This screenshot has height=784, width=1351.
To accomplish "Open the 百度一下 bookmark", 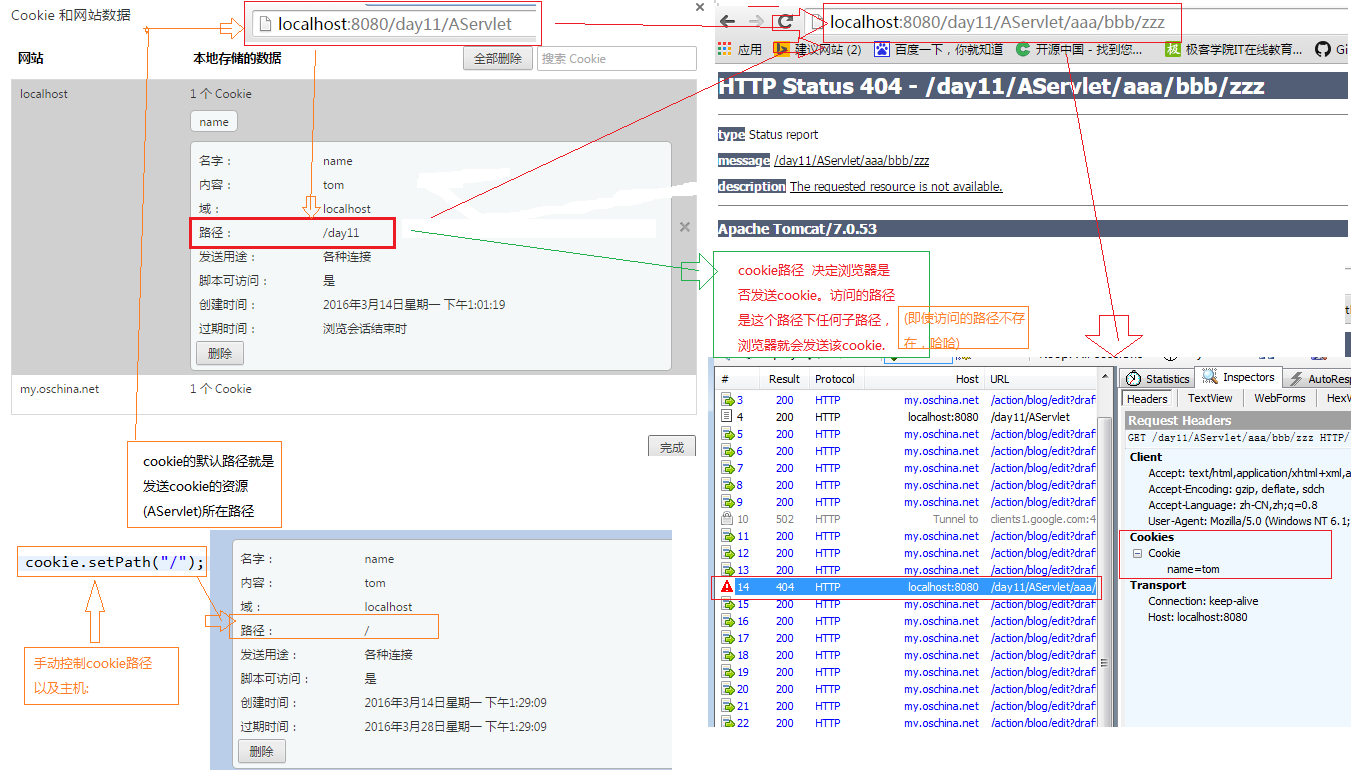I will point(939,49).
